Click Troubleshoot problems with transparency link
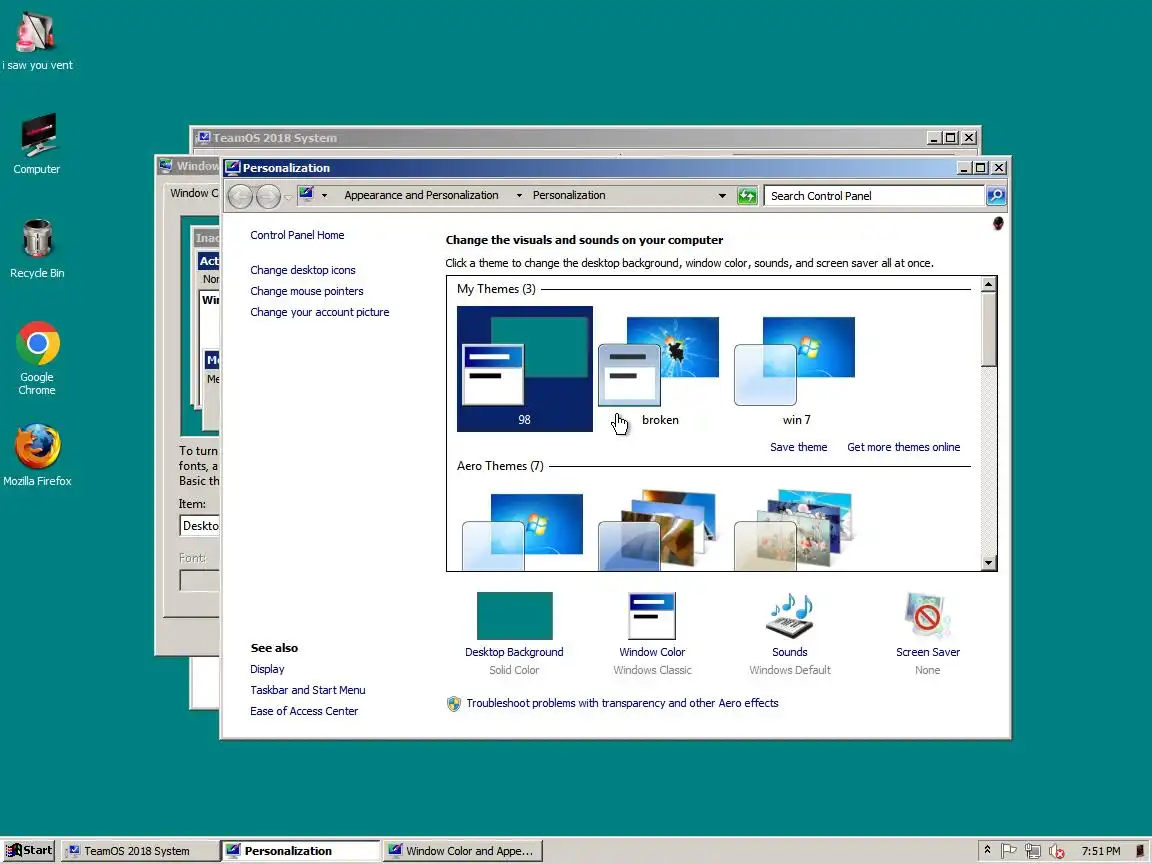 (622, 704)
